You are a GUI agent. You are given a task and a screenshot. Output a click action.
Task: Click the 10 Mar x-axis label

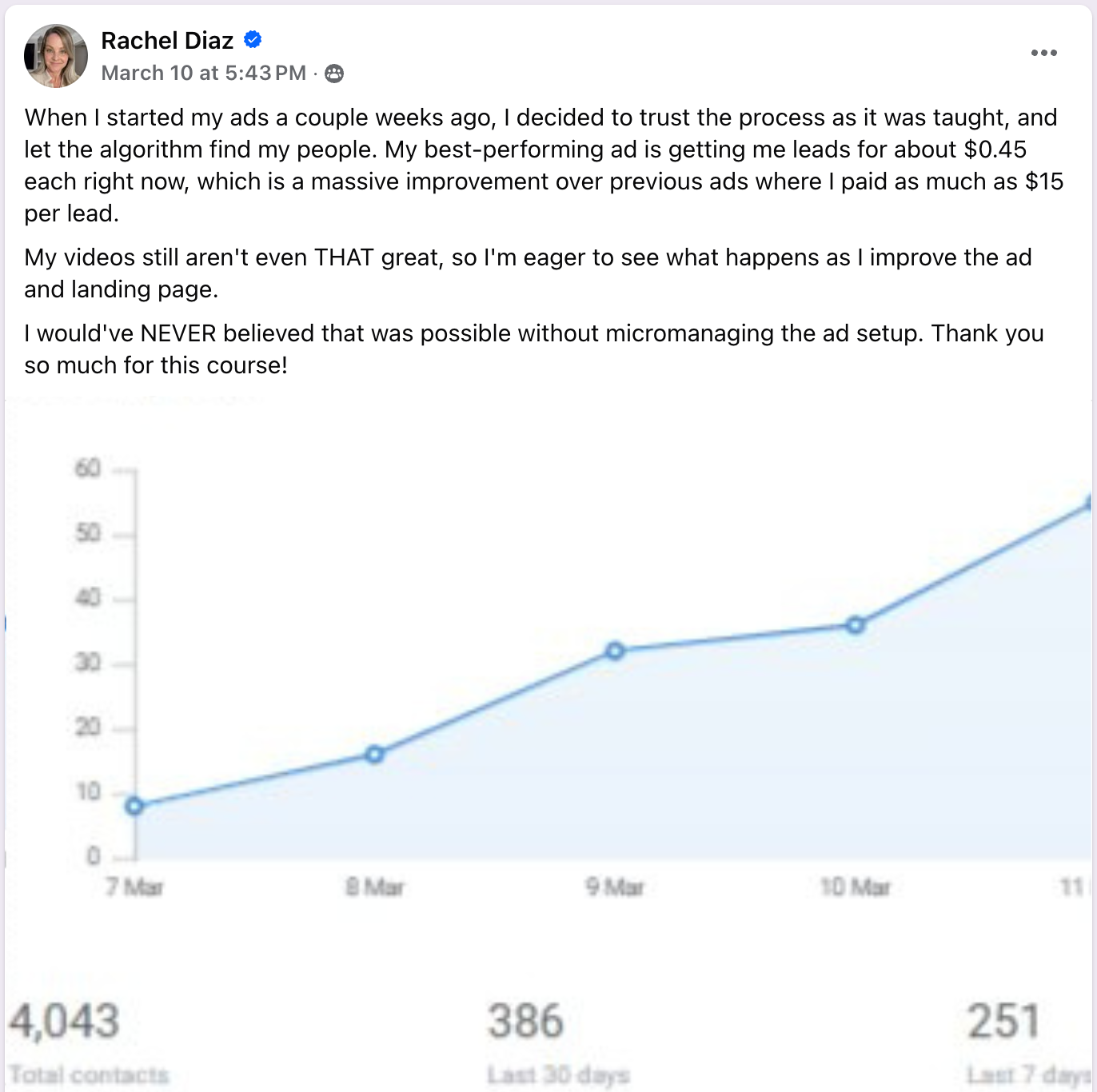855,887
